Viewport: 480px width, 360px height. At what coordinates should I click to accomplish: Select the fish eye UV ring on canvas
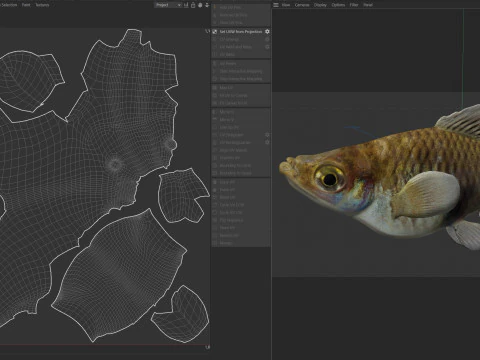click(115, 164)
